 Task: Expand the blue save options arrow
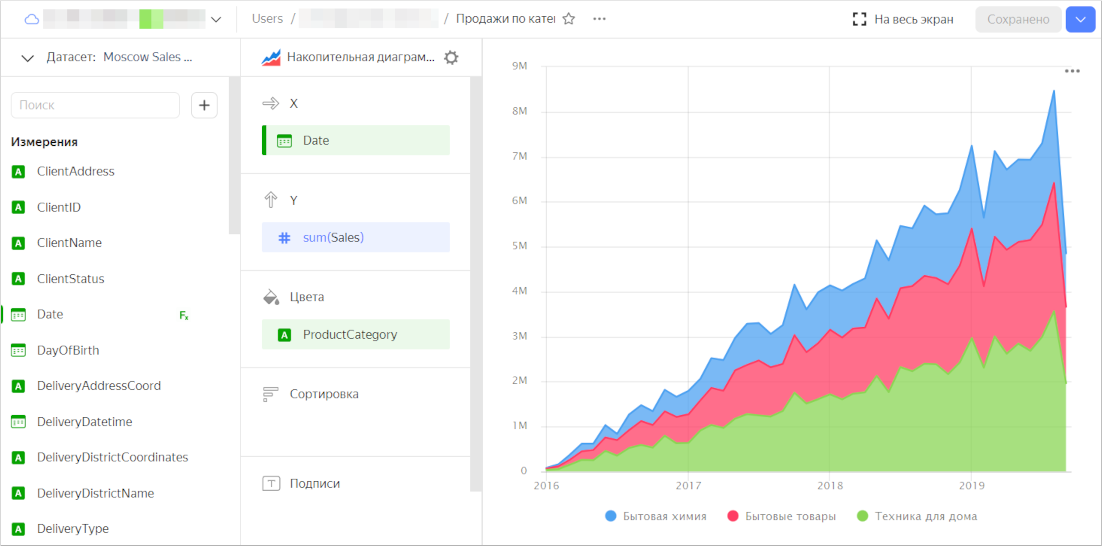1080,19
